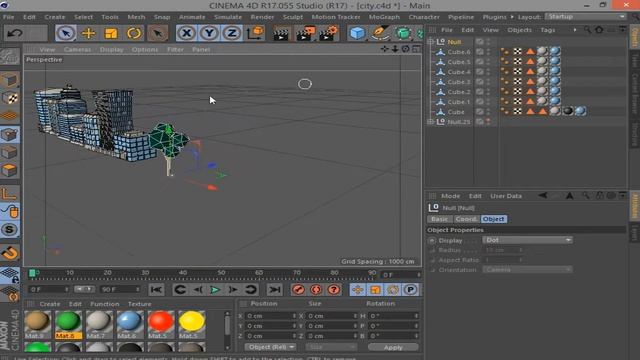This screenshot has width=640, height=360.
Task: Toggle the X axis lock
Action: coord(187,33)
